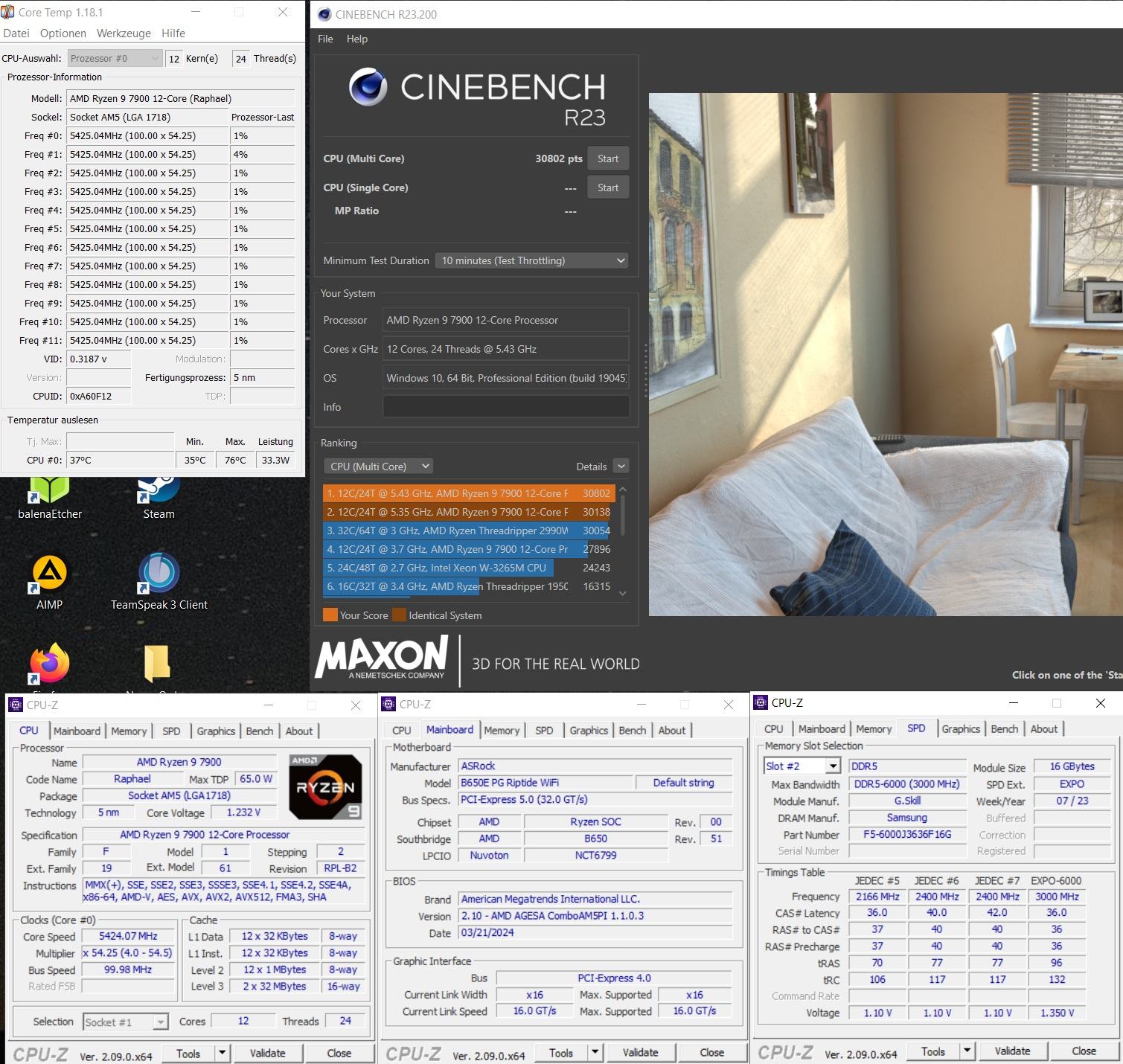Switch to Mainboard tab in the CPU-tab CPU-Z window
This screenshot has height=1064, width=1123.
77,731
